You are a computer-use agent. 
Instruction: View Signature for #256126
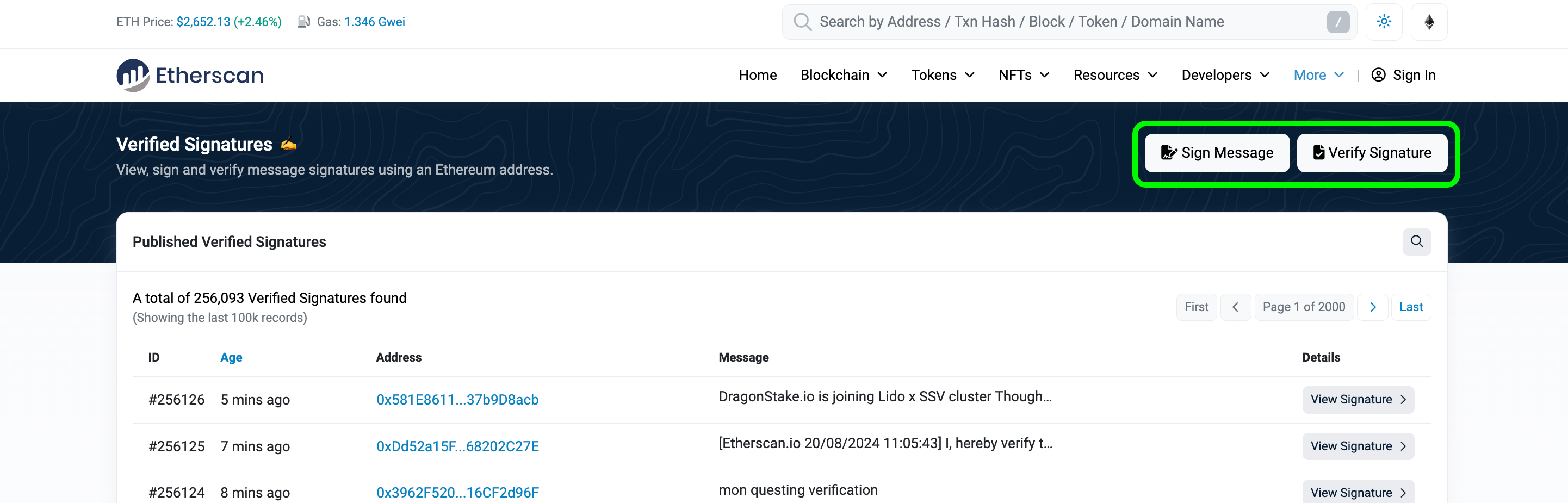coord(1358,400)
